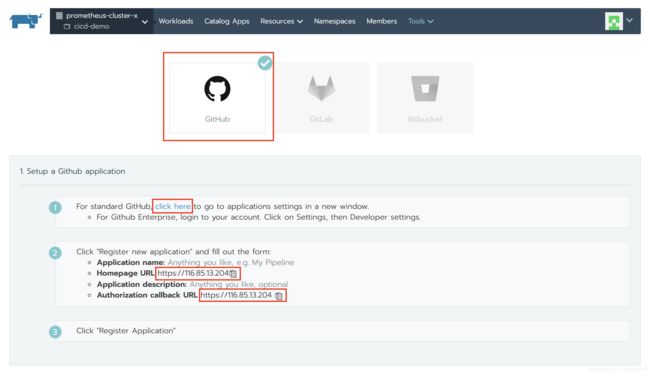The height and width of the screenshot is (374, 650).
Task: Follow the 'click here' link to GitHub settings
Action: pos(173,206)
